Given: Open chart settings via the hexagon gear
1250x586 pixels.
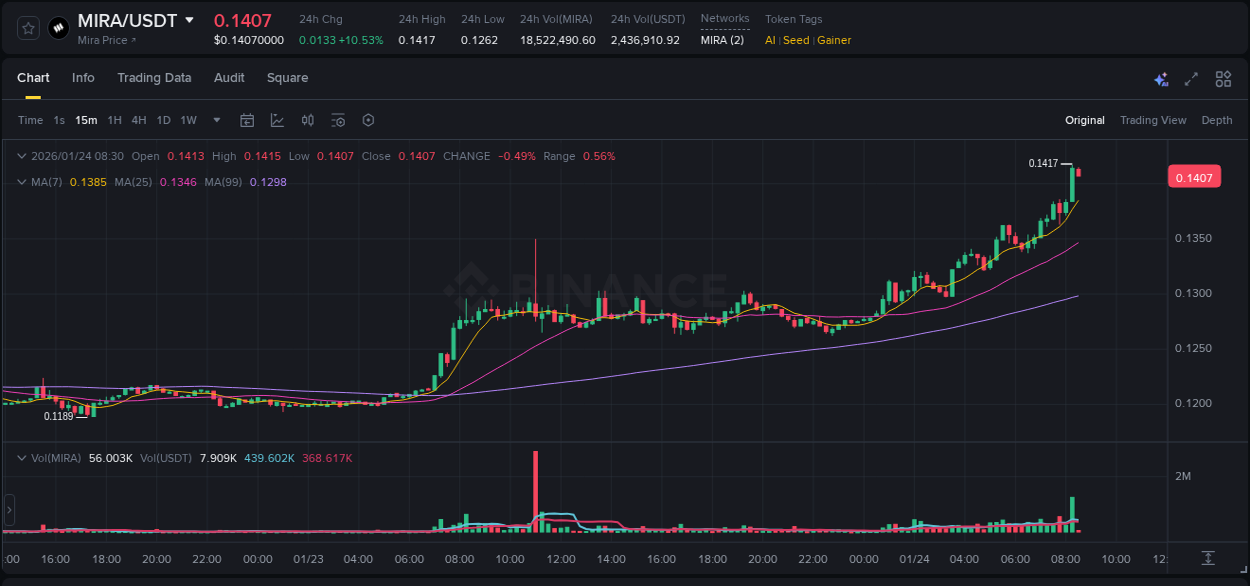Looking at the screenshot, I should pyautogui.click(x=368, y=120).
